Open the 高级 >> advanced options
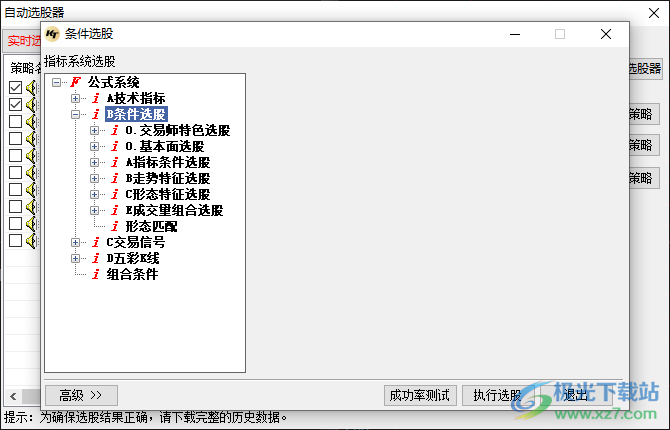 point(81,395)
